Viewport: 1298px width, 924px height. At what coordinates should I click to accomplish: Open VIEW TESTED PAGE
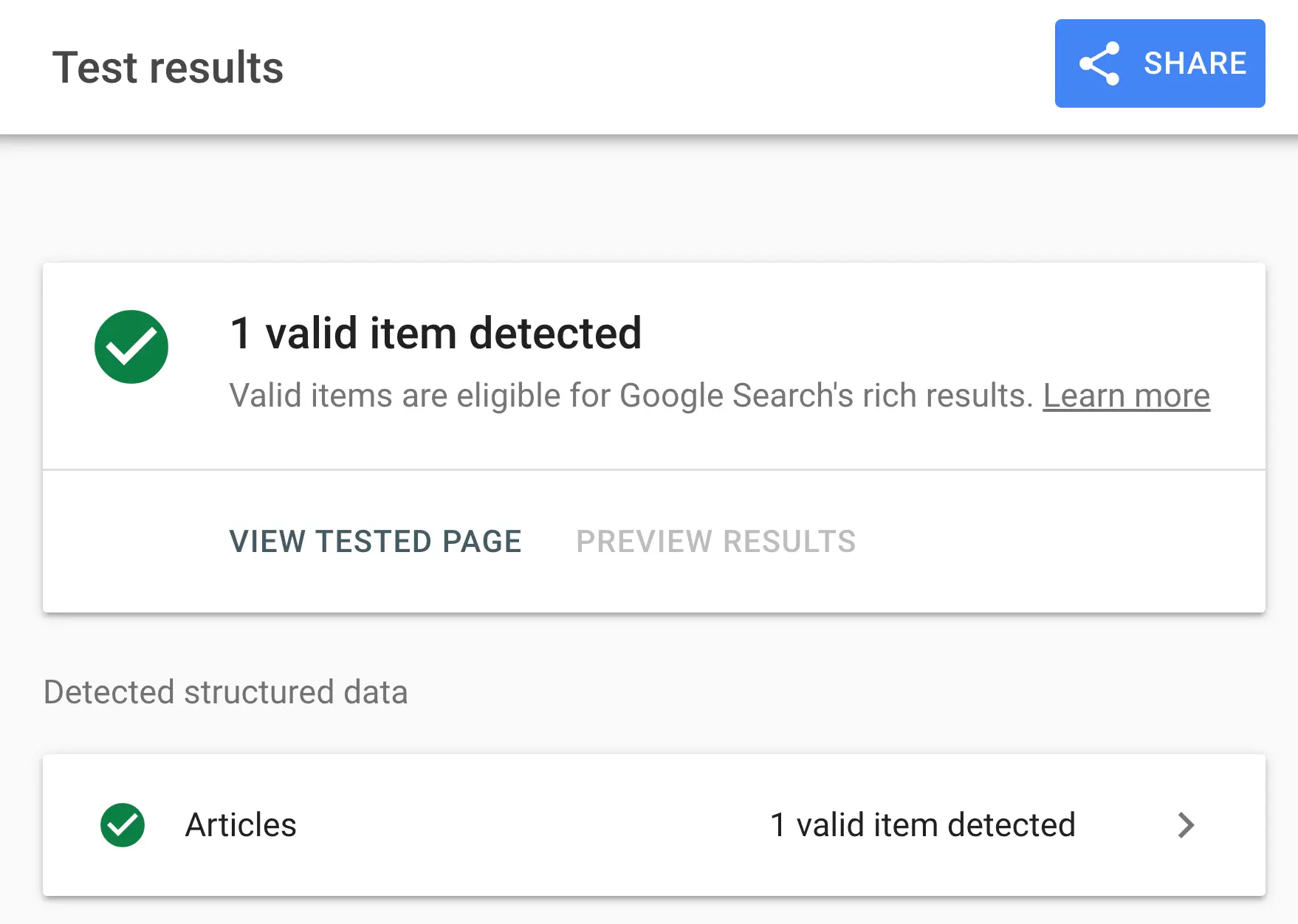pos(375,542)
